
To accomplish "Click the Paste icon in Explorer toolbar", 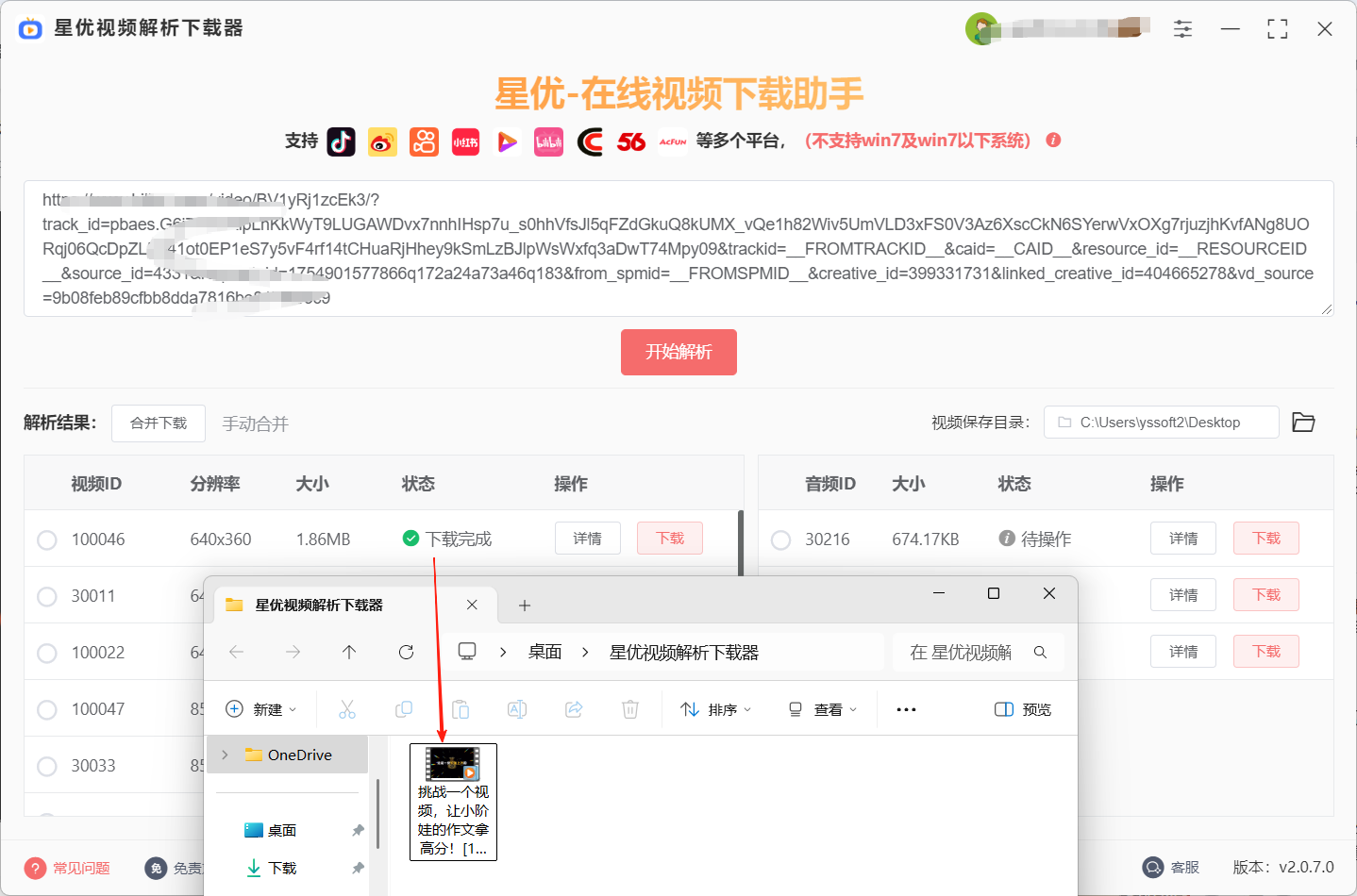I will [461, 709].
